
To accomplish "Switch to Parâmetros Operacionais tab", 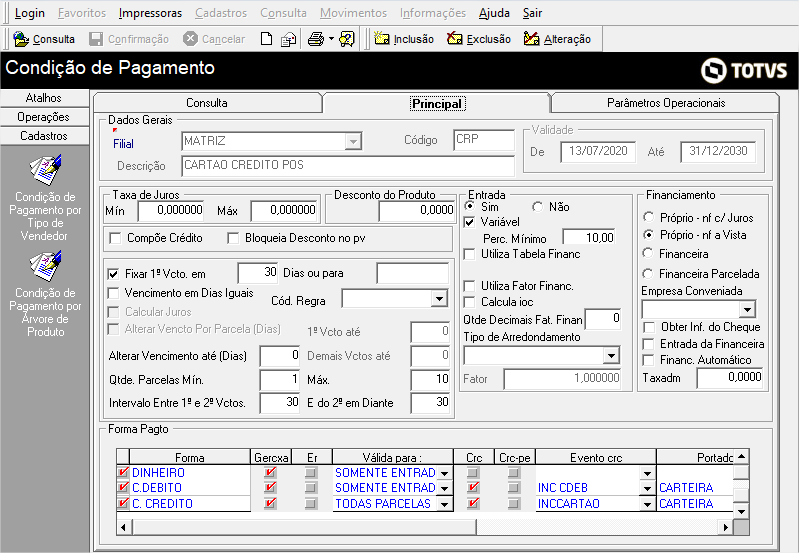I will [666, 102].
